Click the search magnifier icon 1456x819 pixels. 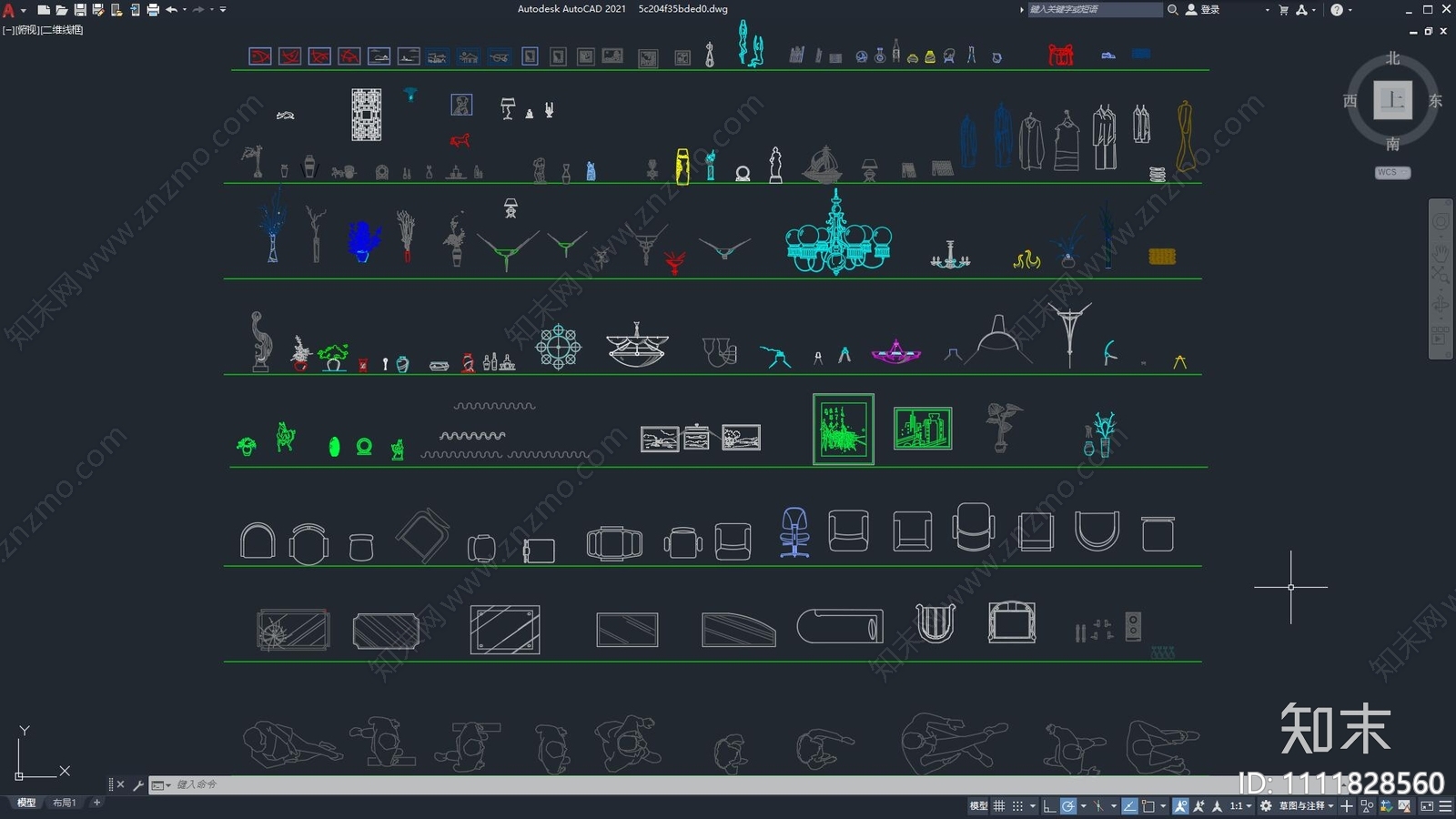point(1173,10)
